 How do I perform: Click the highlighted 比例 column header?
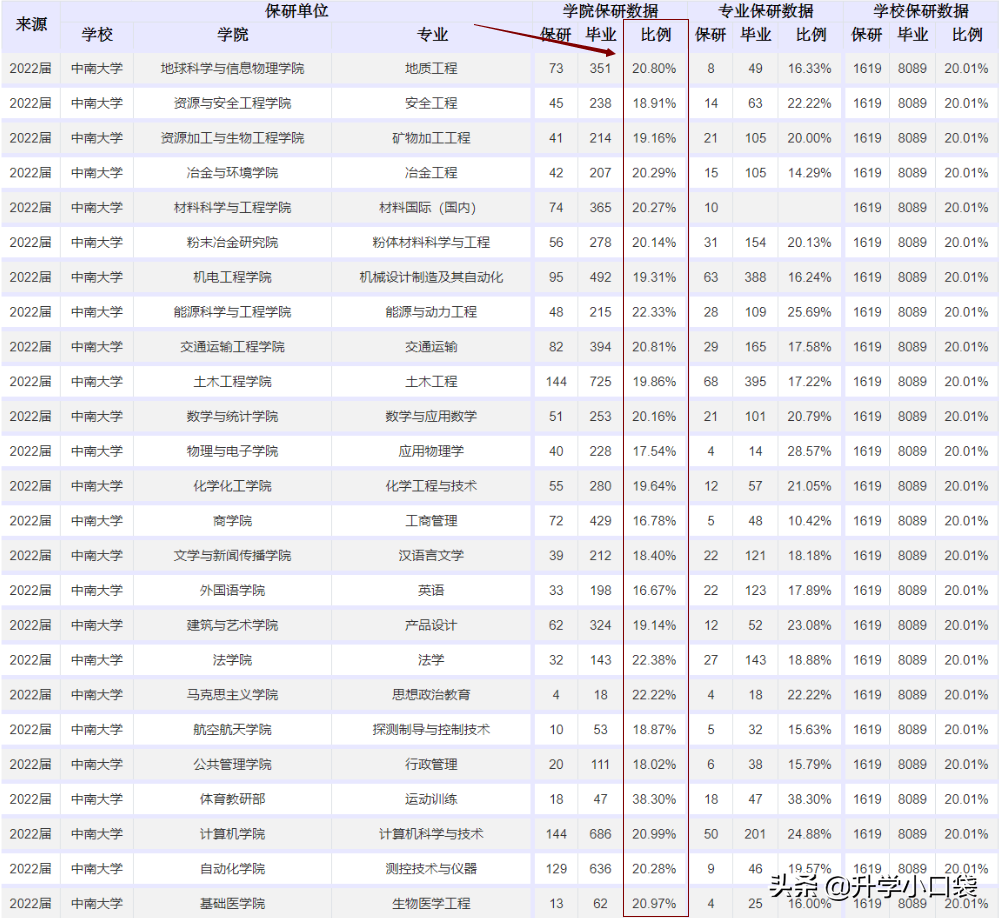click(x=655, y=34)
